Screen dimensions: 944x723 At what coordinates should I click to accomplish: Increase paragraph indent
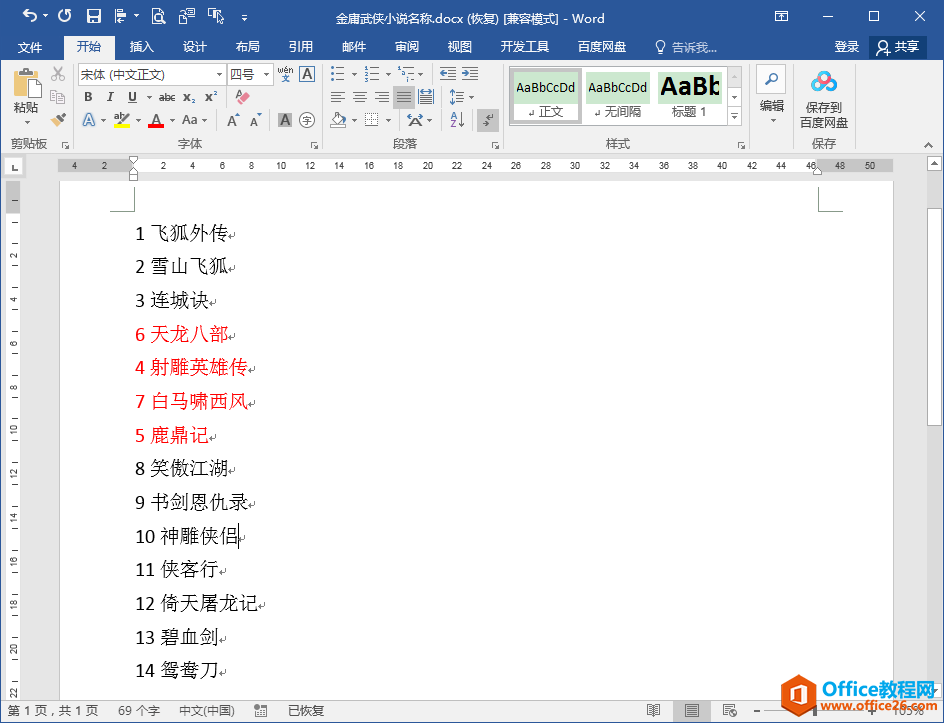470,74
